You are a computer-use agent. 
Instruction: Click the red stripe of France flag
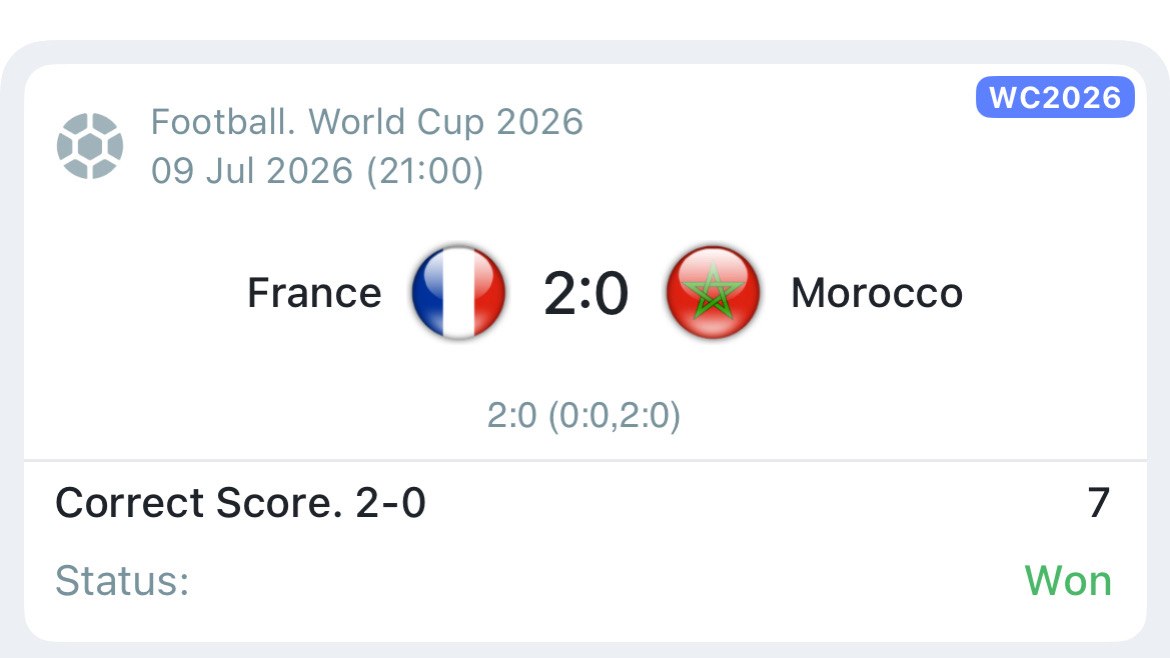click(x=490, y=292)
